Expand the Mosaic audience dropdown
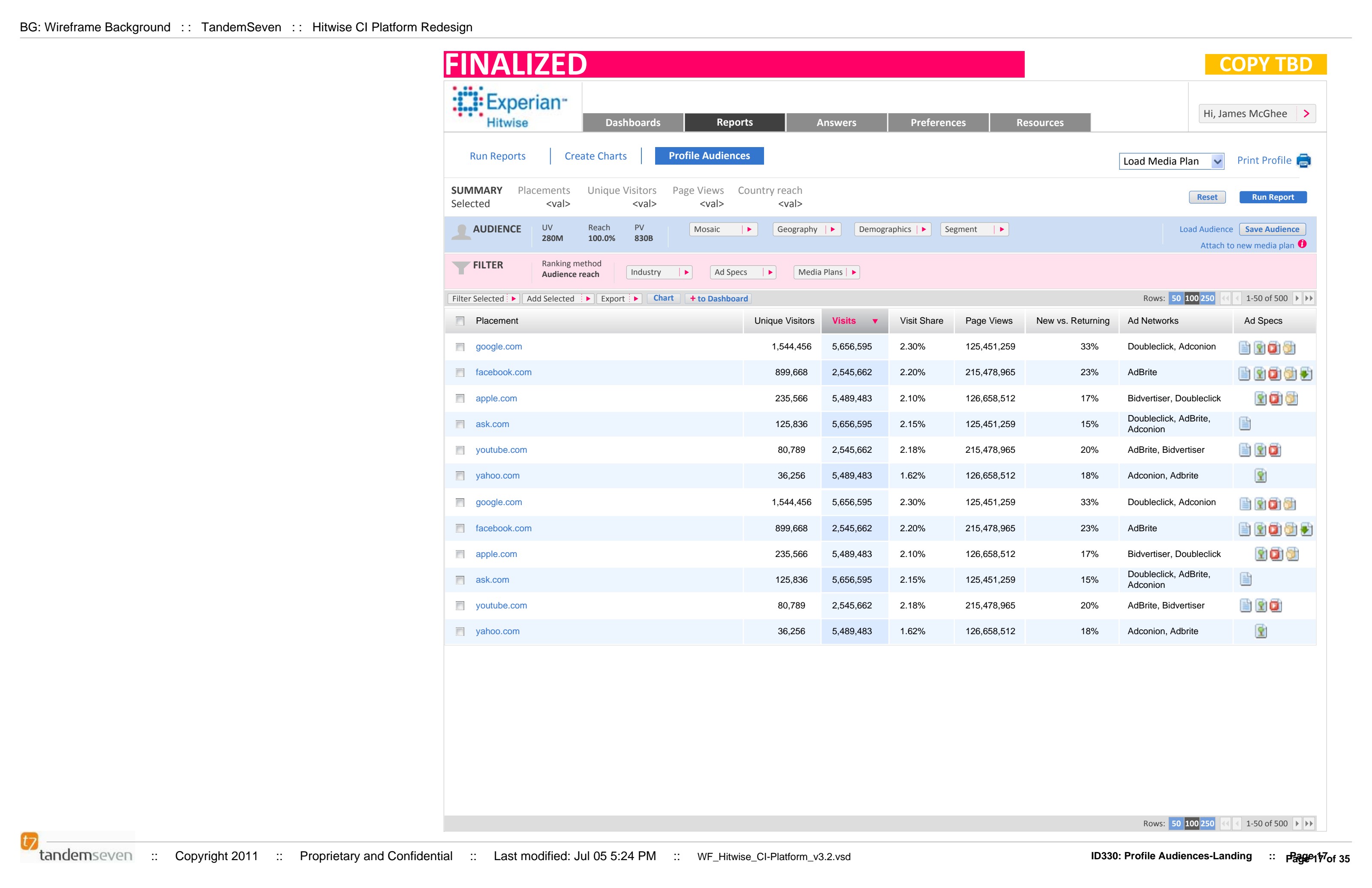This screenshot has width=1372, height=888. [x=723, y=229]
